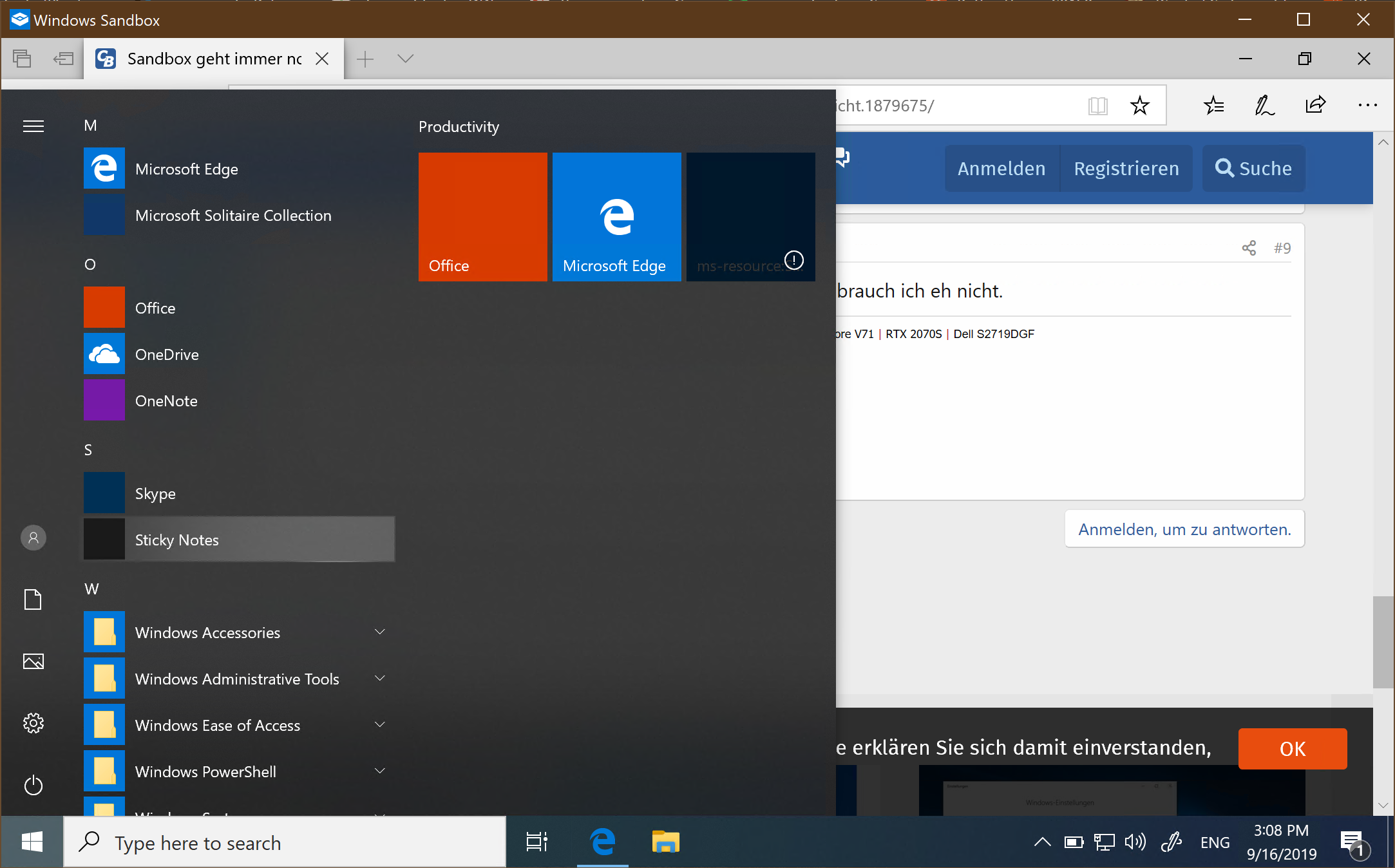Click the Power icon in Start menu
Viewport: 1395px width, 868px height.
pos(33,785)
